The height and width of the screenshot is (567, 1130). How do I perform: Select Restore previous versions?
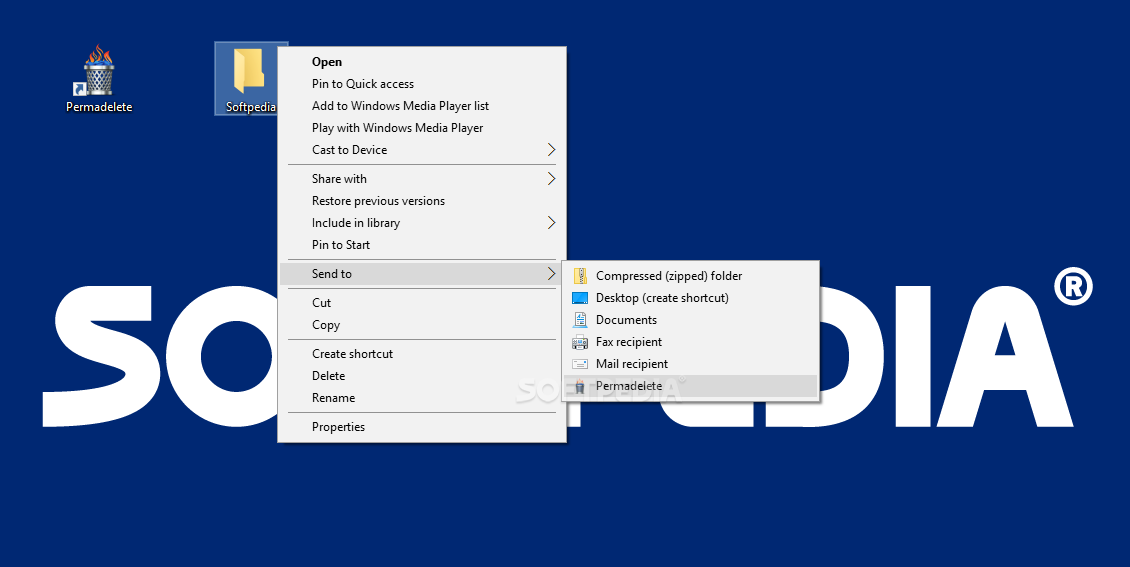click(x=422, y=201)
